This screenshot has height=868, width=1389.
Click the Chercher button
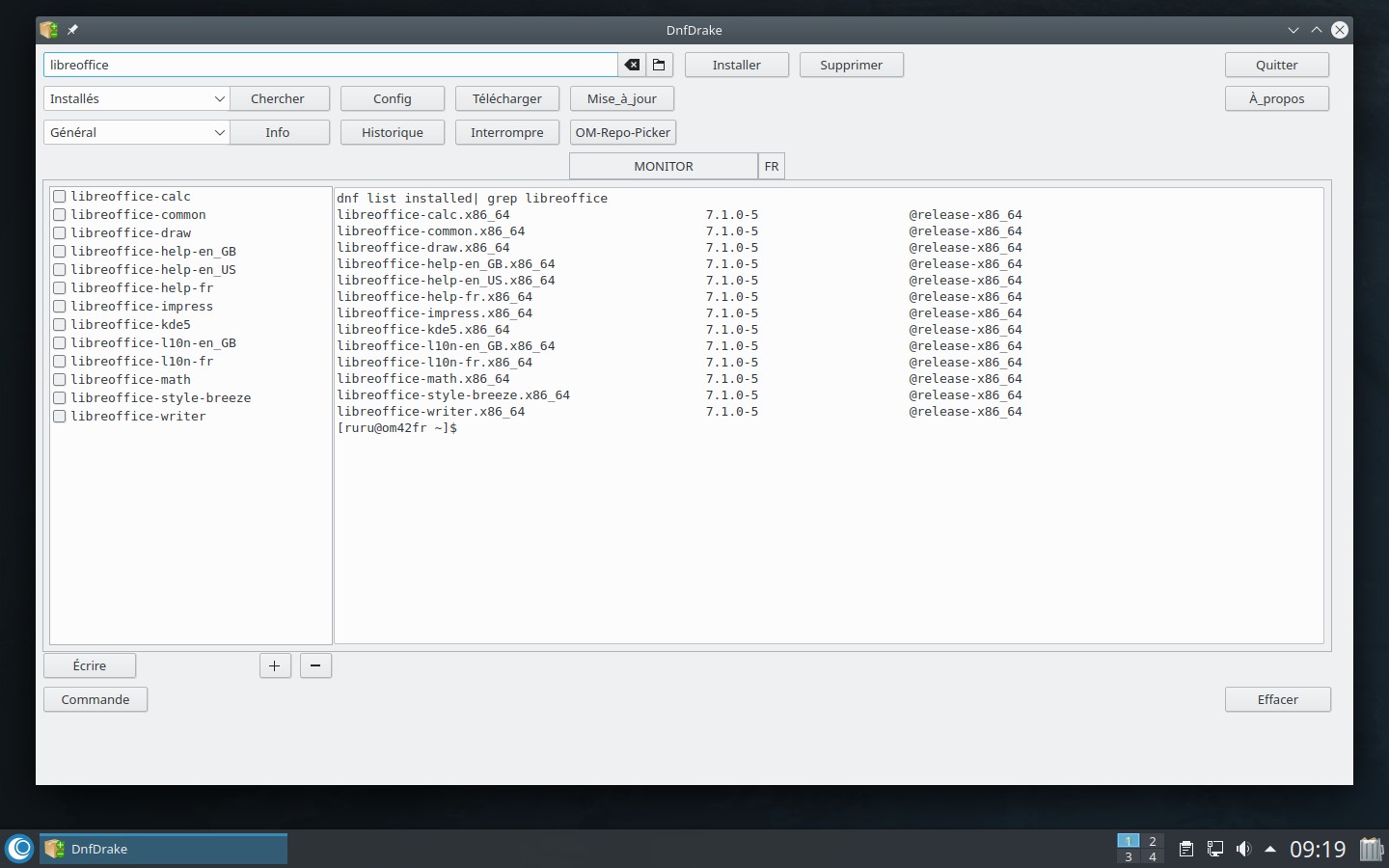click(278, 98)
